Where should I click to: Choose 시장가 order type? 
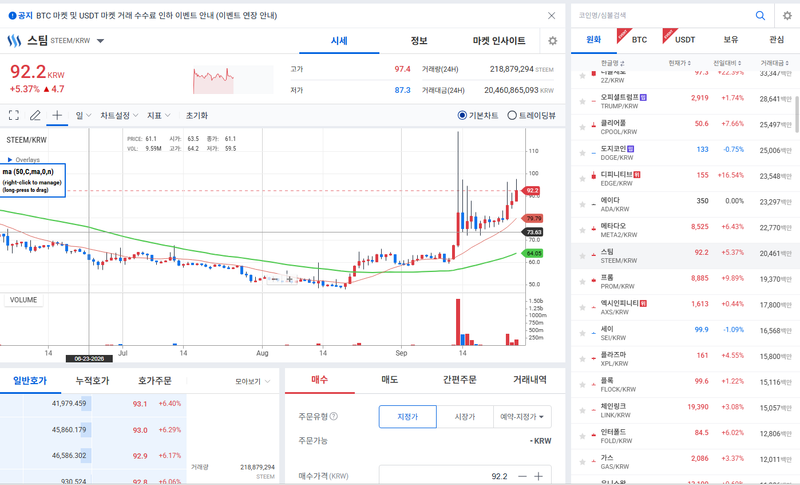465,417
